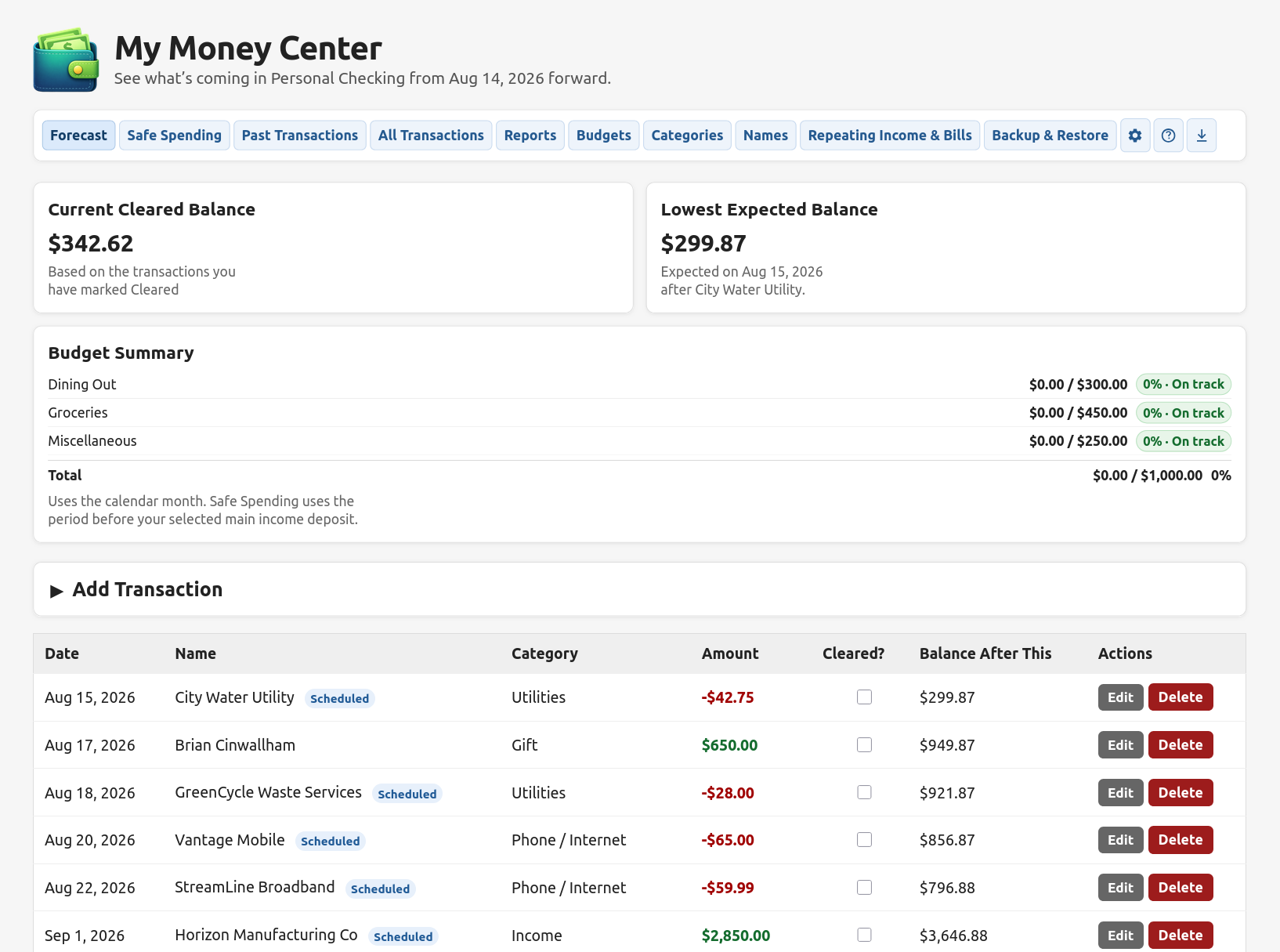Open the Categories tab
This screenshot has height=952, width=1280.
point(687,136)
